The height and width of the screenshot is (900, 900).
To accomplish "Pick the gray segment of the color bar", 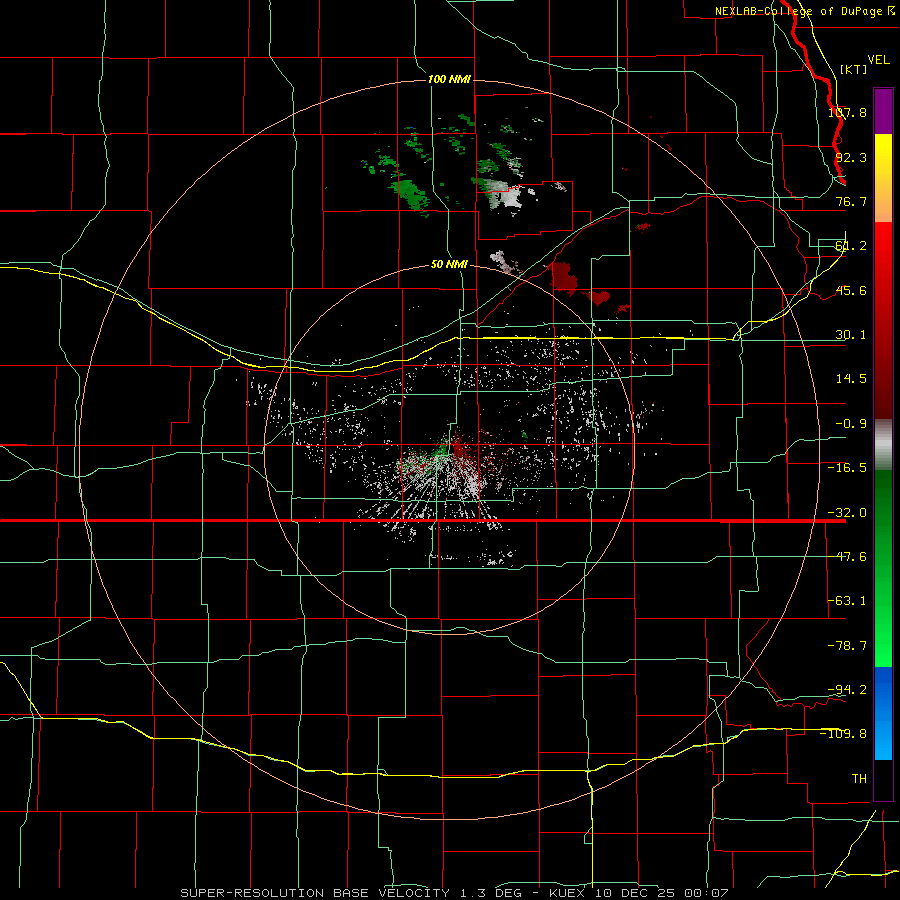I will coord(883,445).
